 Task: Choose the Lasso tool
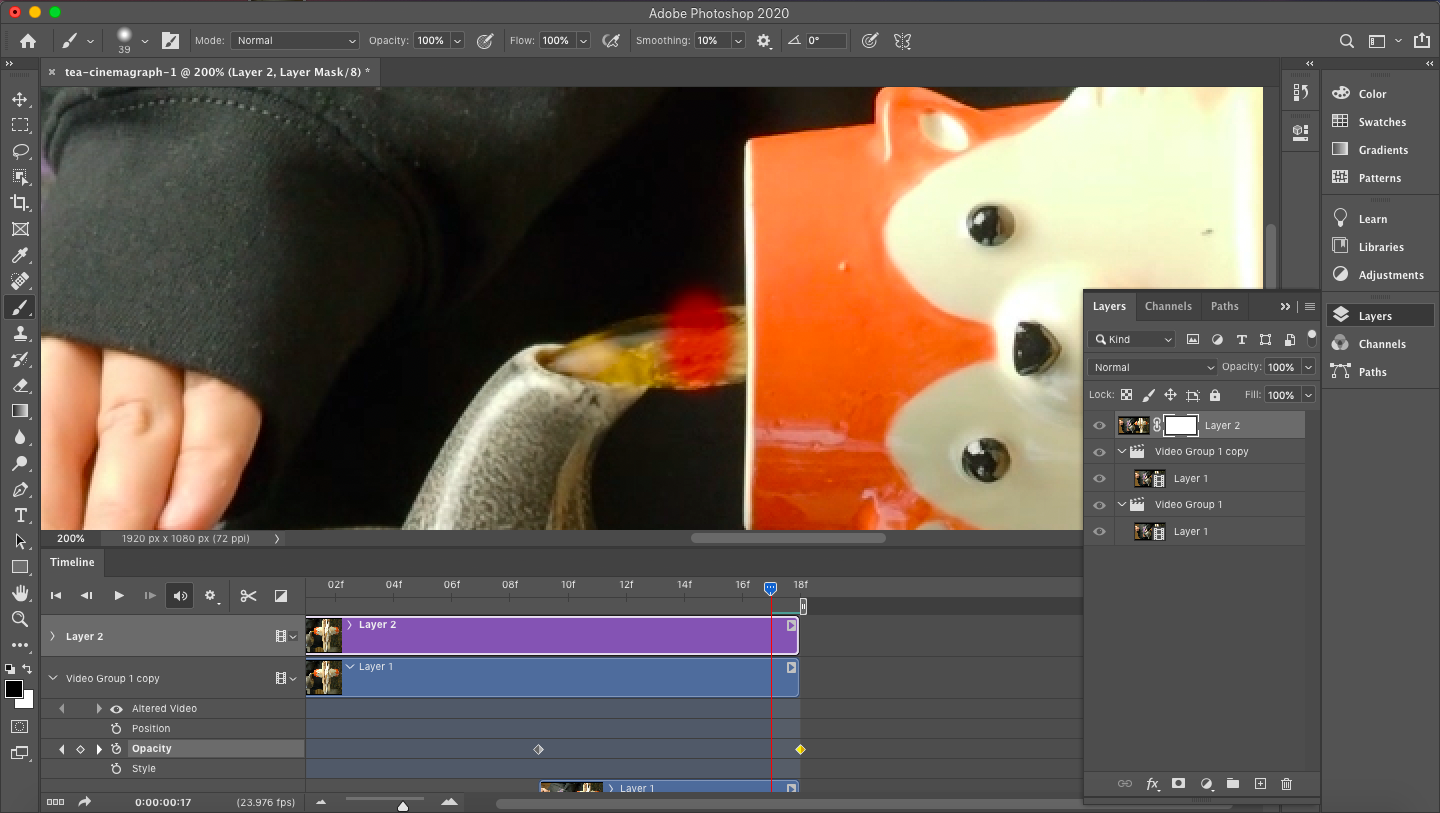(x=20, y=151)
